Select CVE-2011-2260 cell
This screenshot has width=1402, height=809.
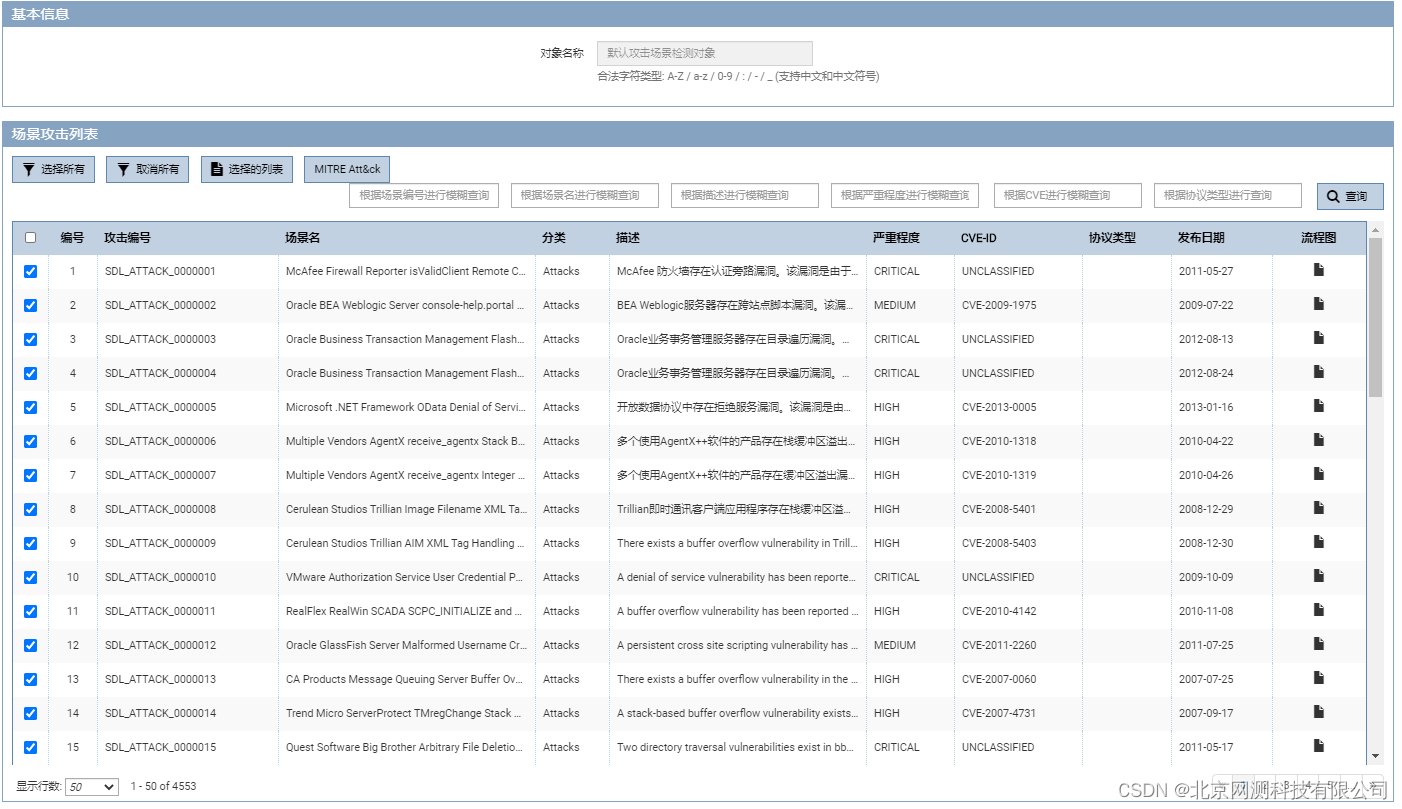pyautogui.click(x=999, y=645)
